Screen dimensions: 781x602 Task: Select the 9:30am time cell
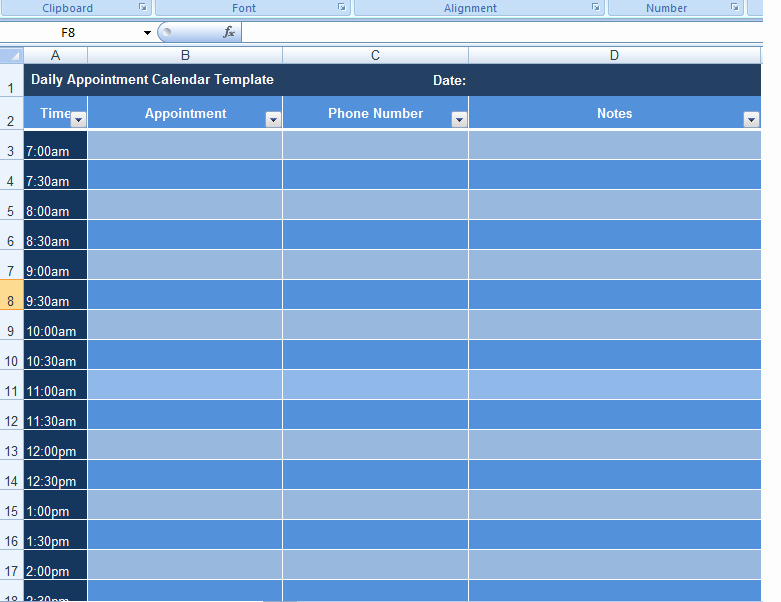click(x=56, y=295)
